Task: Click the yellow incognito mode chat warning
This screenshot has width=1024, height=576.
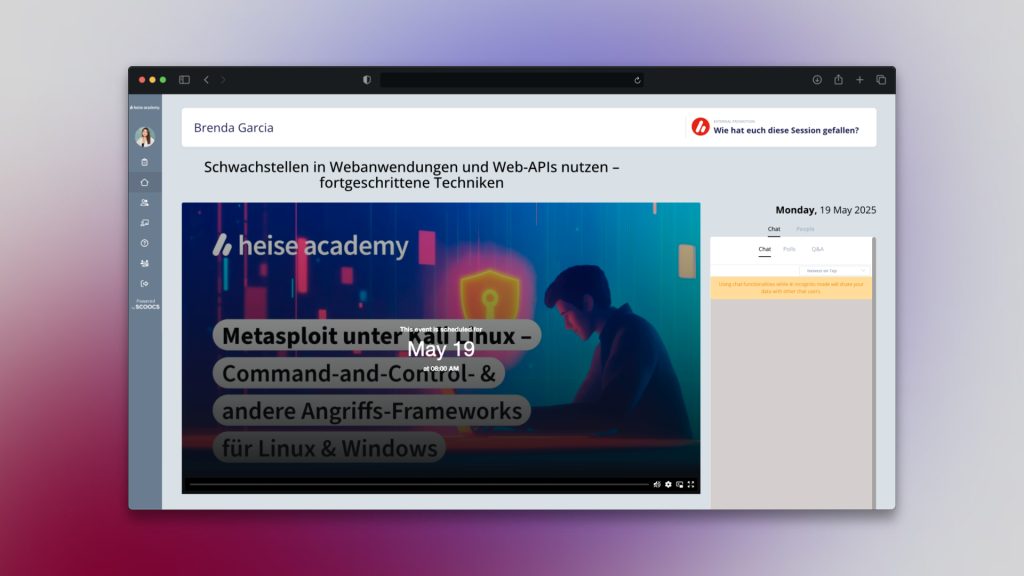Action: point(791,288)
